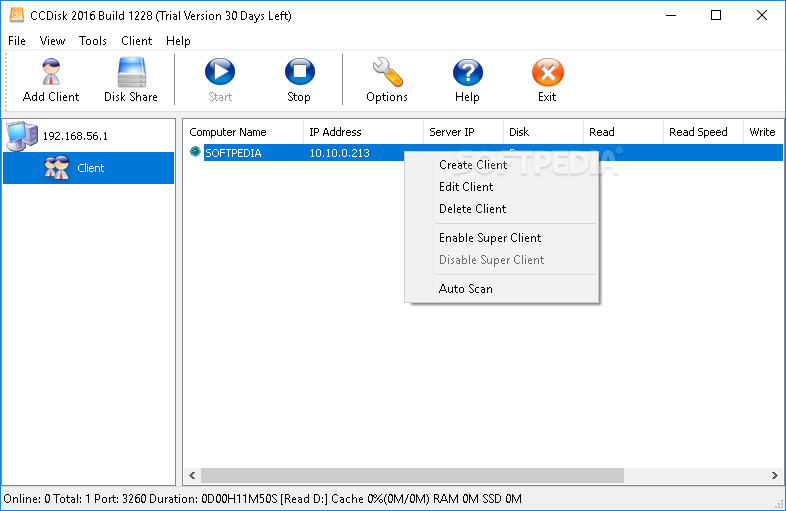Click the horizontal scrollbar left arrow

pos(192,475)
